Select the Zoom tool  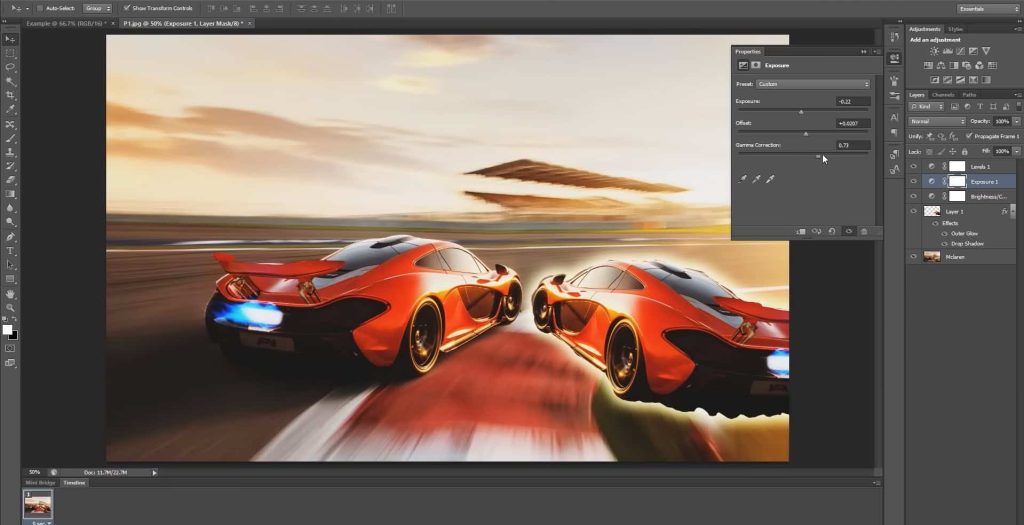[x=10, y=308]
